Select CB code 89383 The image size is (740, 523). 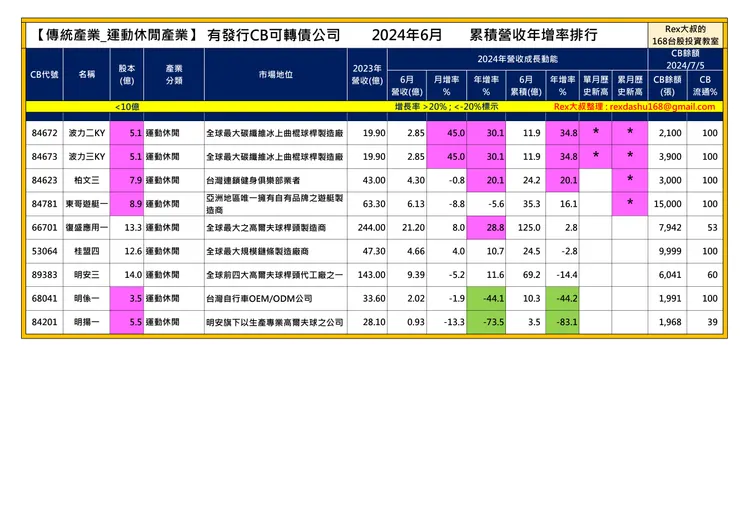(x=44, y=275)
